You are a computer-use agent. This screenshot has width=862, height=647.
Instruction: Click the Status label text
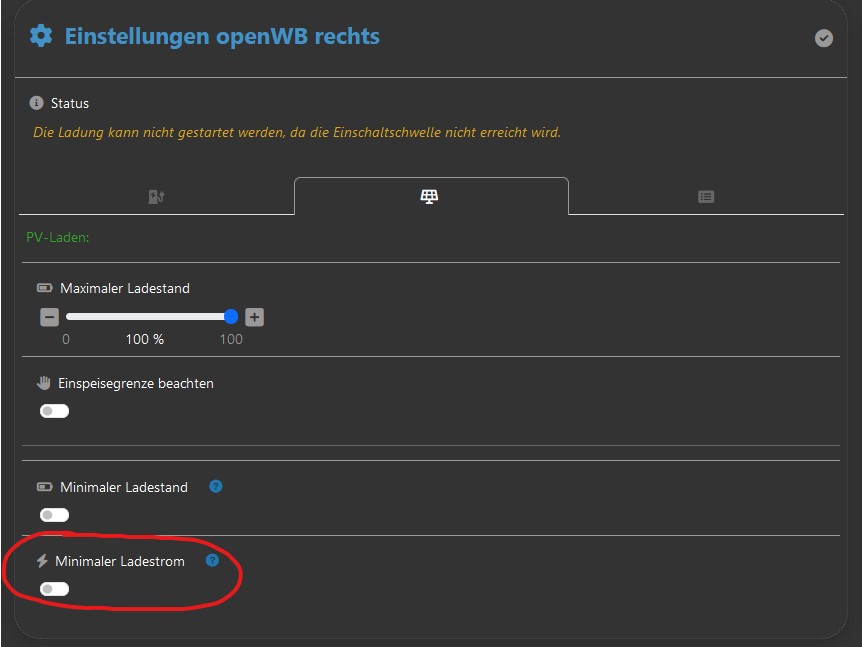[70, 103]
